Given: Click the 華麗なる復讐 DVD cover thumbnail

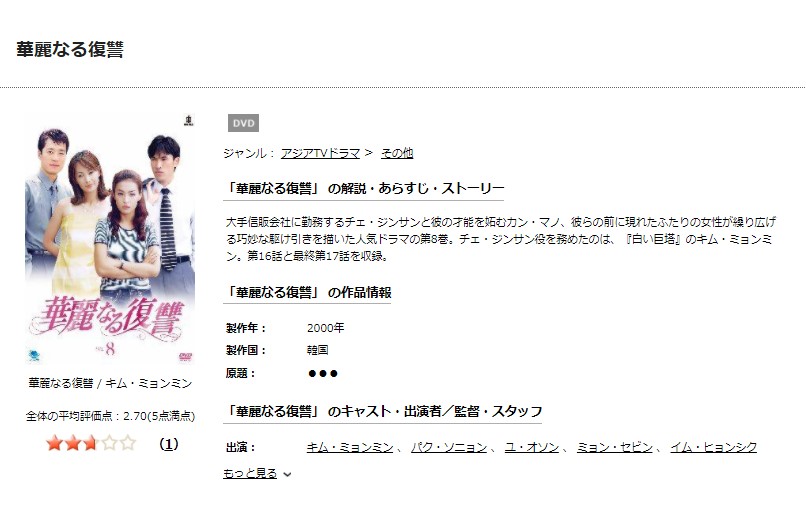Looking at the screenshot, I should pyautogui.click(x=109, y=239).
